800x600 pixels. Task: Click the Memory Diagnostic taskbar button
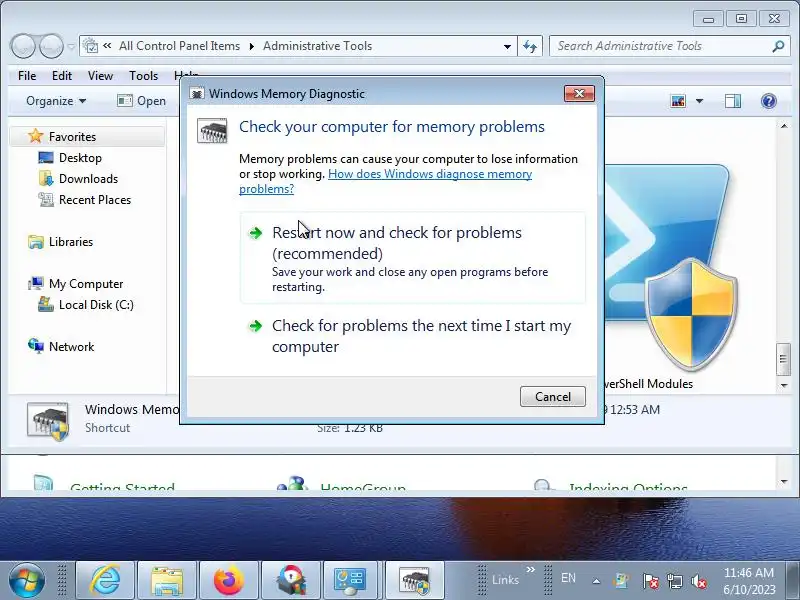[x=414, y=580]
